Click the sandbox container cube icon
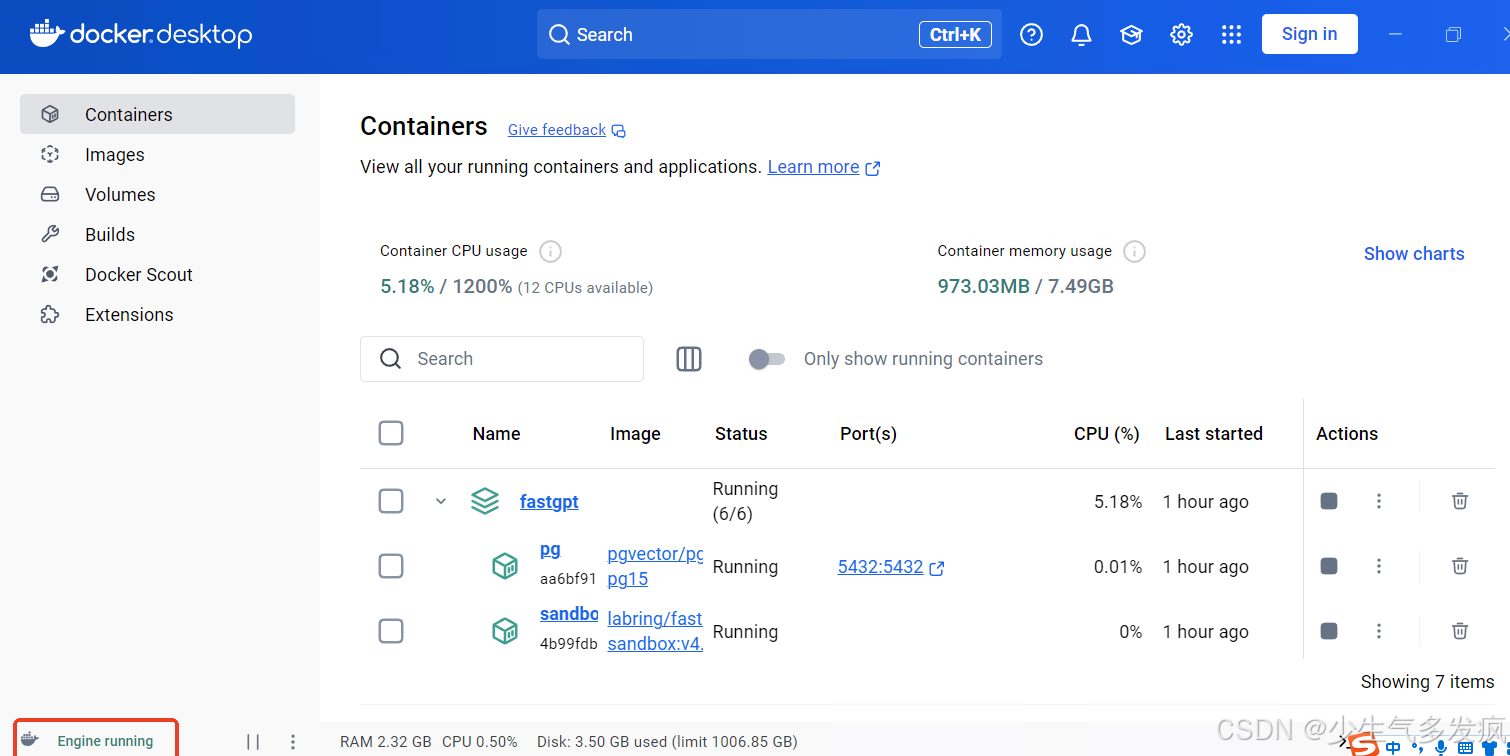 pyautogui.click(x=505, y=631)
